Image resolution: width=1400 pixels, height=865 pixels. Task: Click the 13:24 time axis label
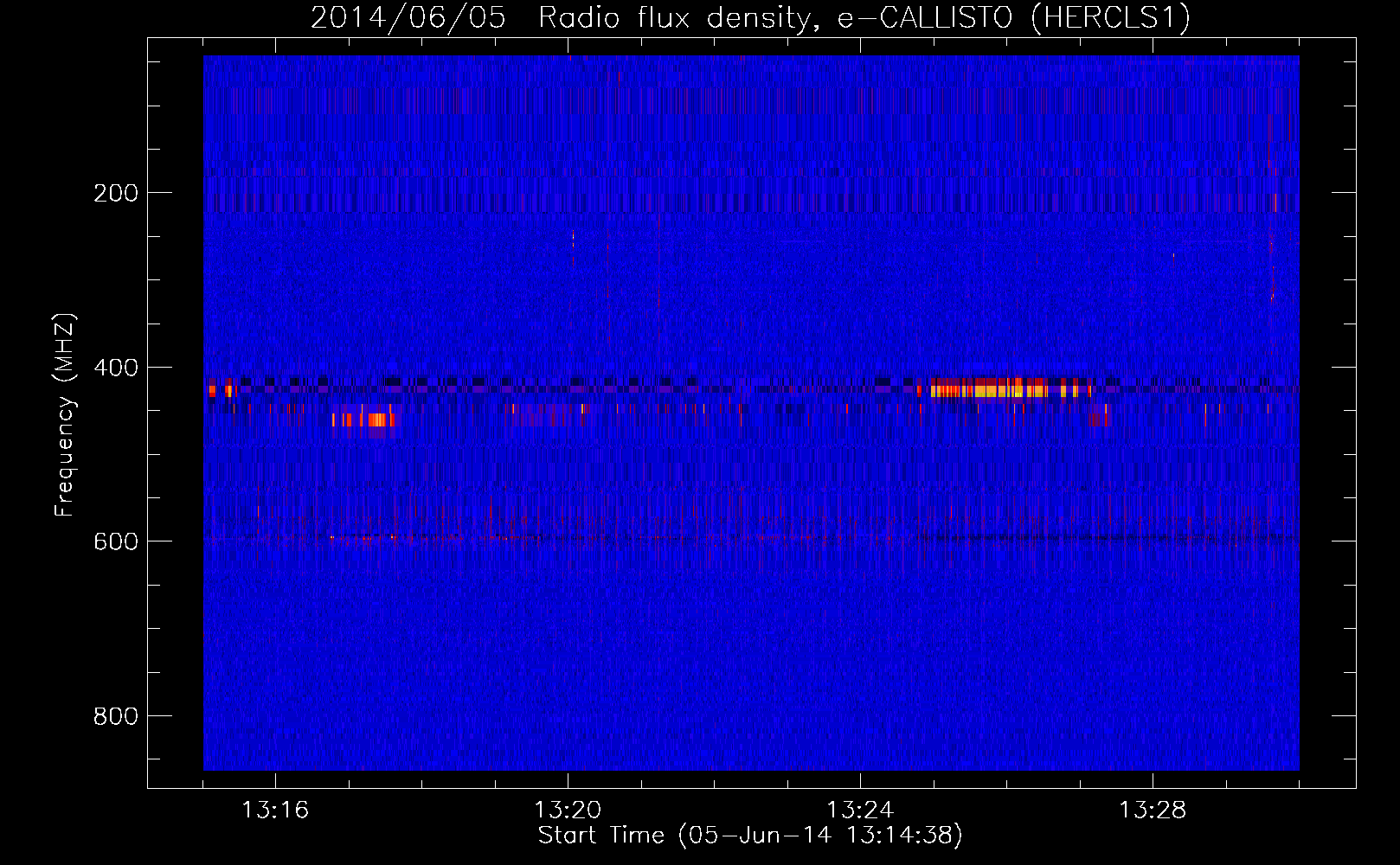point(860,811)
